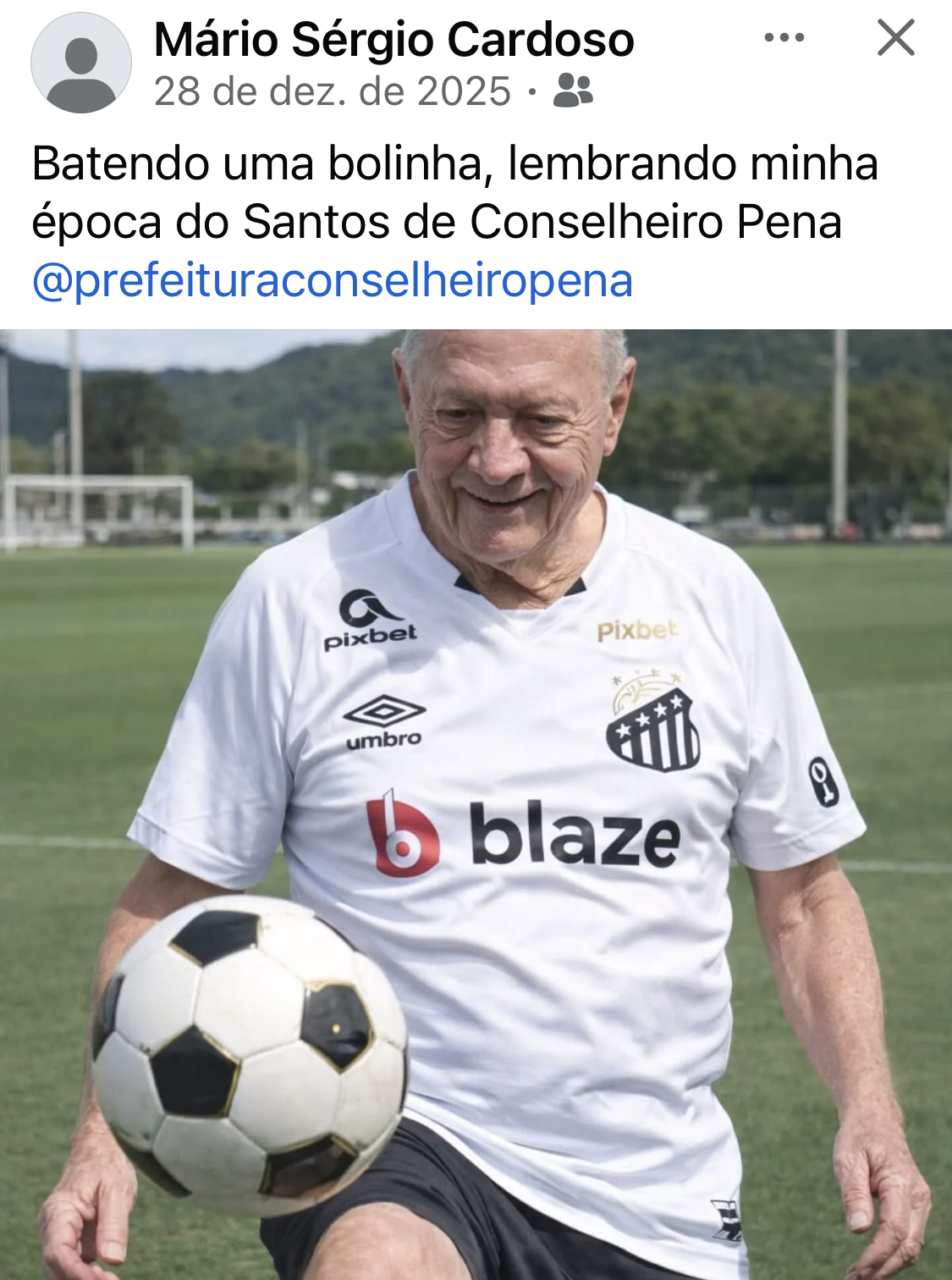
Task: Follow the @prefeituraconselheiropena mention link
Action: click(x=333, y=281)
